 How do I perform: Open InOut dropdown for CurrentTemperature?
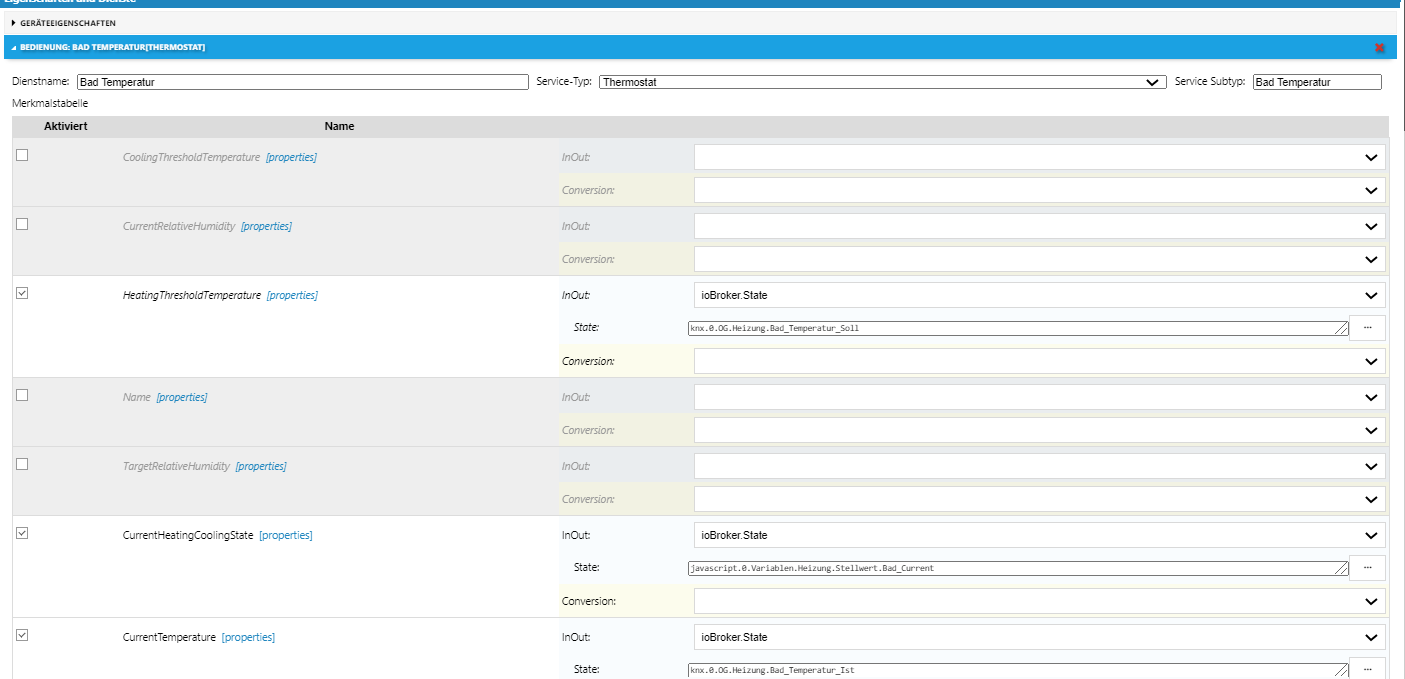click(x=1040, y=637)
